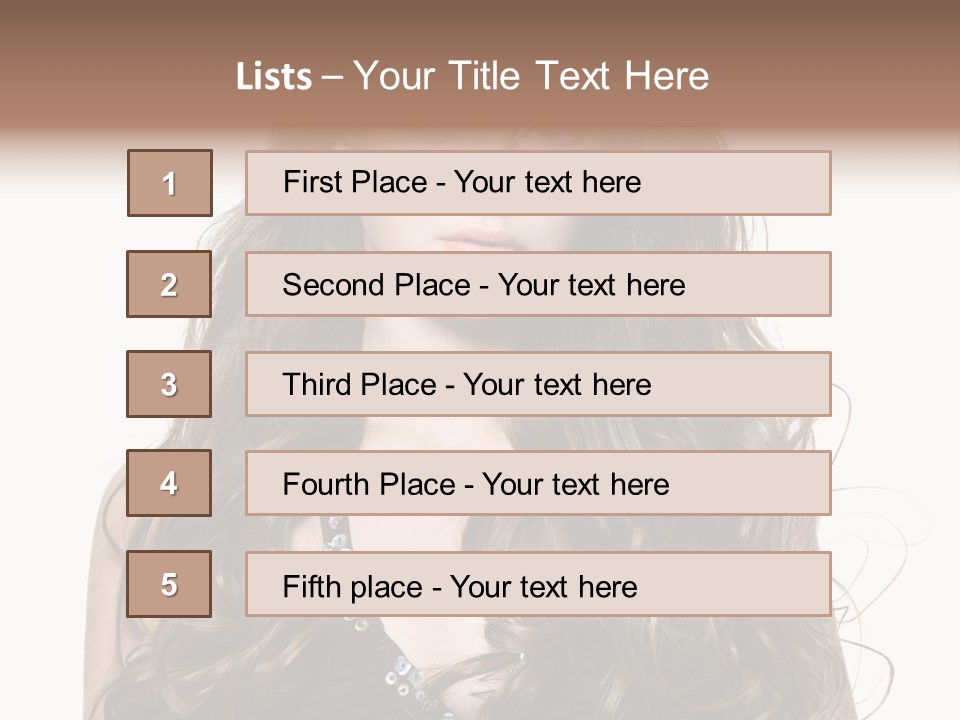Image resolution: width=960 pixels, height=720 pixels.
Task: Click the number 1 box
Action: [170, 183]
